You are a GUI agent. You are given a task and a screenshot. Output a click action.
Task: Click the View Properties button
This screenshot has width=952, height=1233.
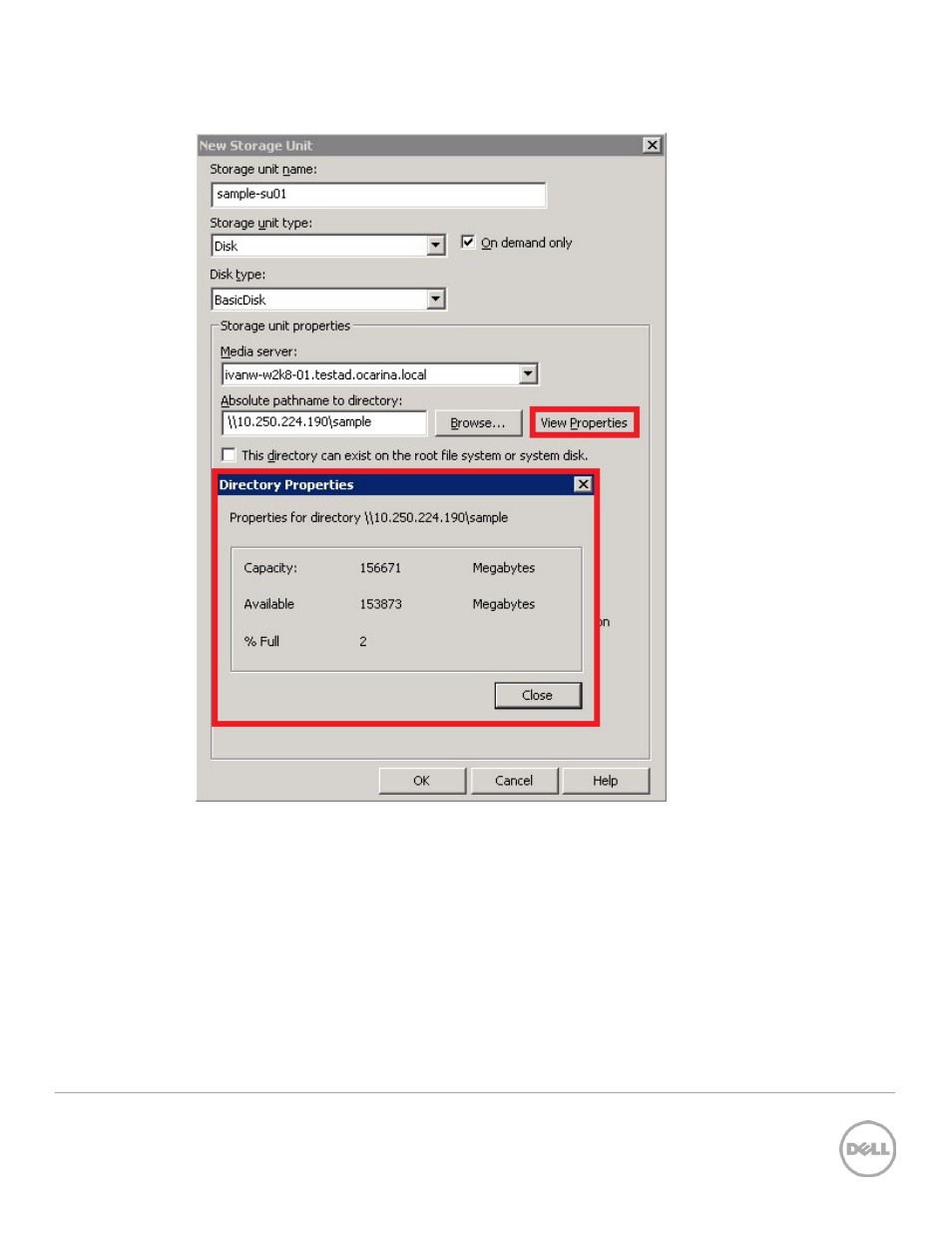(584, 423)
